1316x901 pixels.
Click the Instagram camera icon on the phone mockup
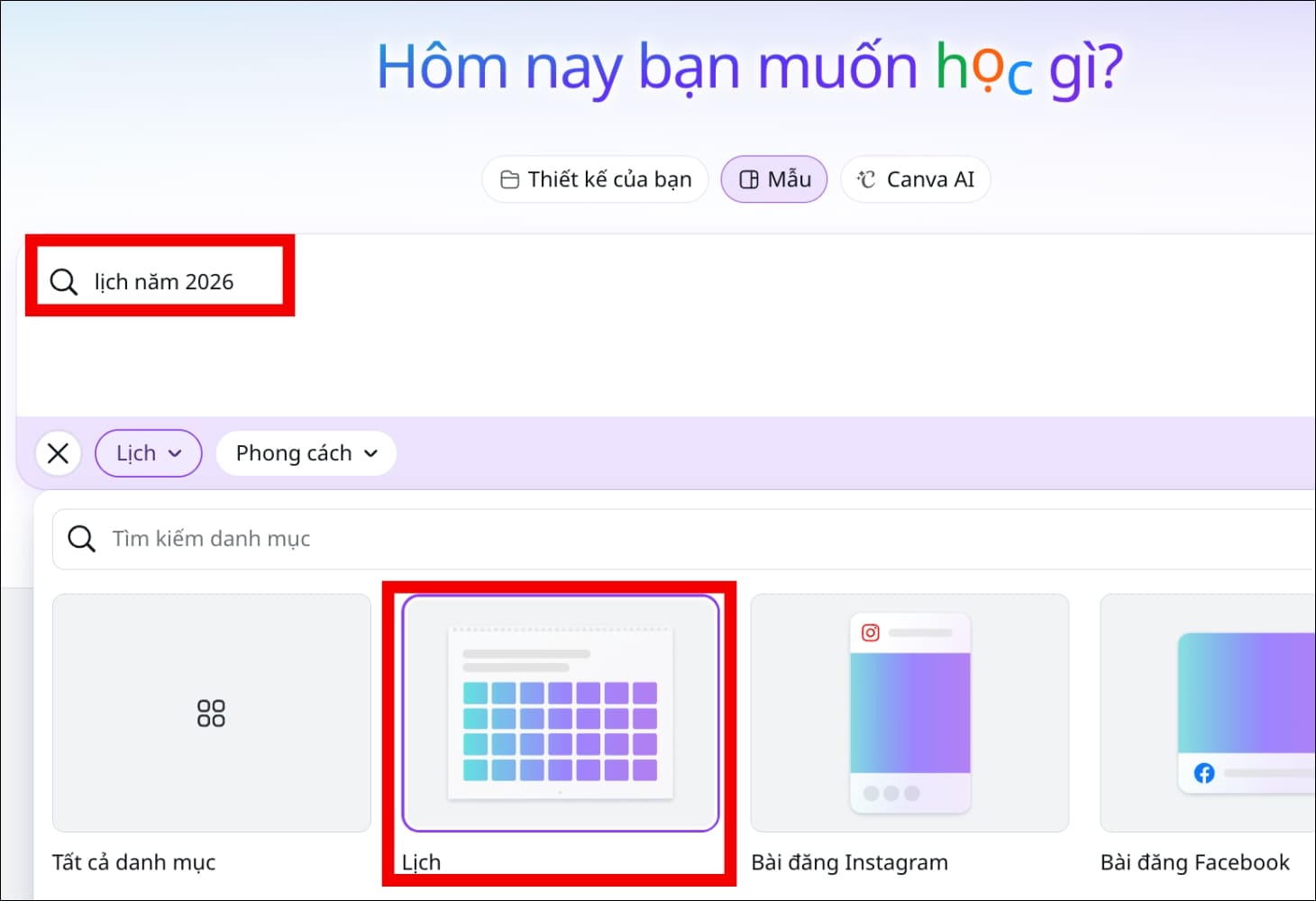(869, 633)
